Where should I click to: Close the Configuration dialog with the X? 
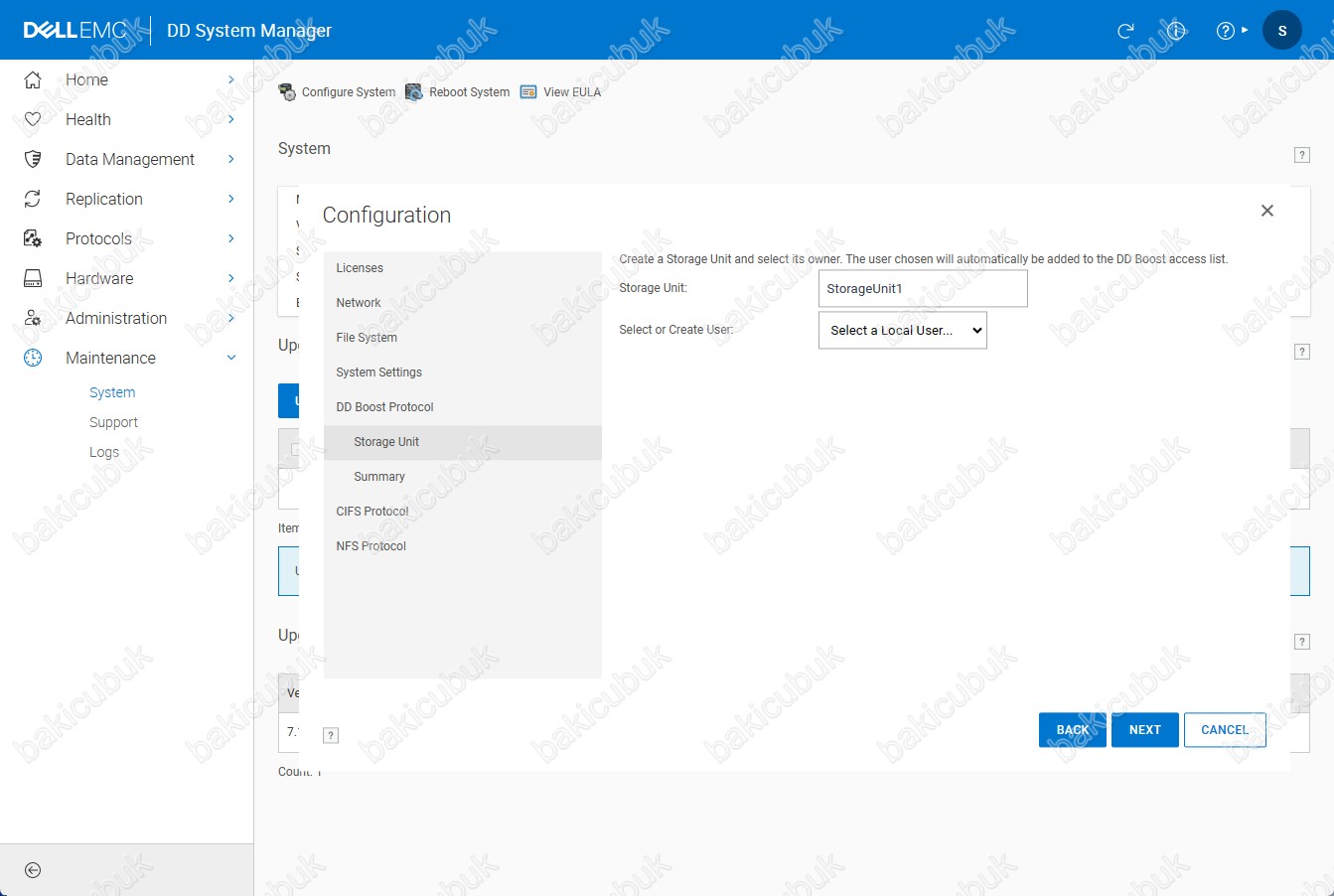[x=1266, y=211]
